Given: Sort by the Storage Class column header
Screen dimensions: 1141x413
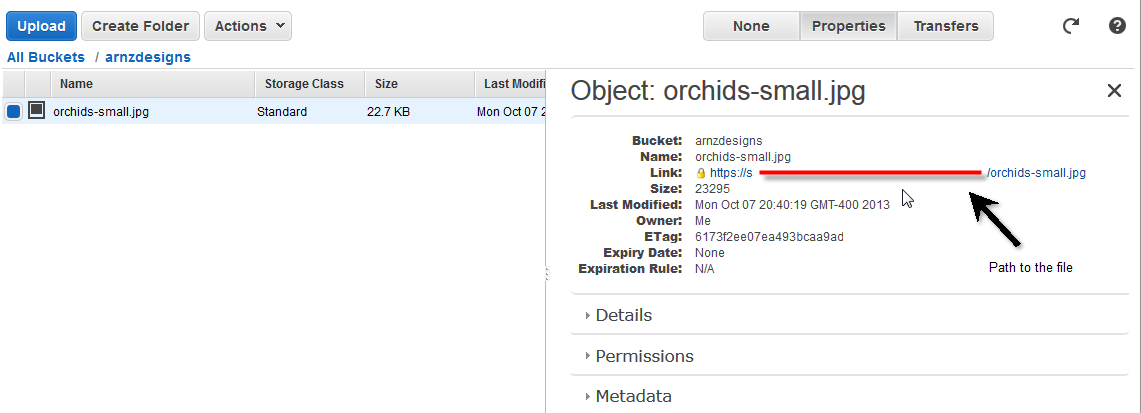Looking at the screenshot, I should (304, 84).
